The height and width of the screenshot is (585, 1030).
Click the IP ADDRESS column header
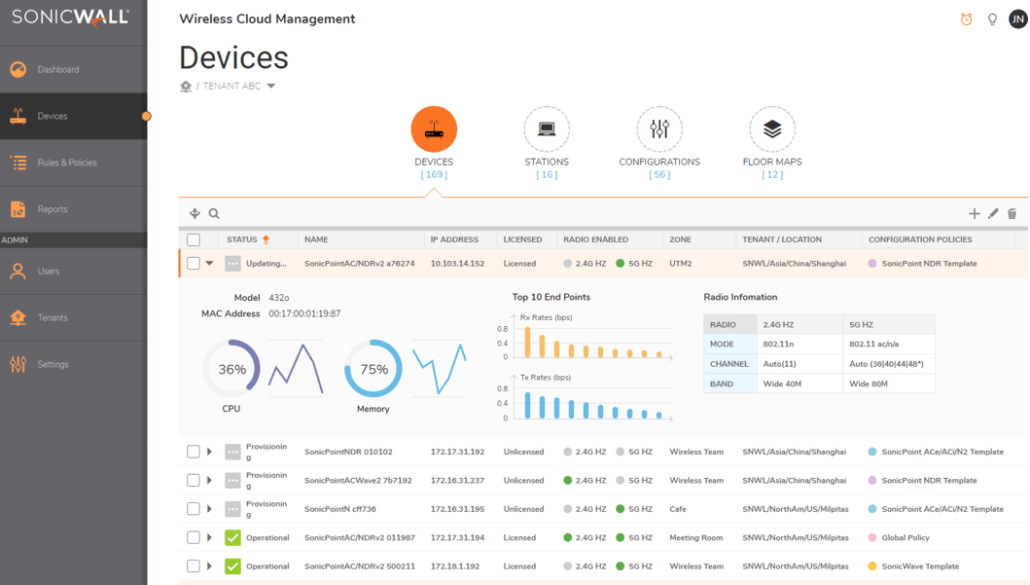pyautogui.click(x=455, y=240)
